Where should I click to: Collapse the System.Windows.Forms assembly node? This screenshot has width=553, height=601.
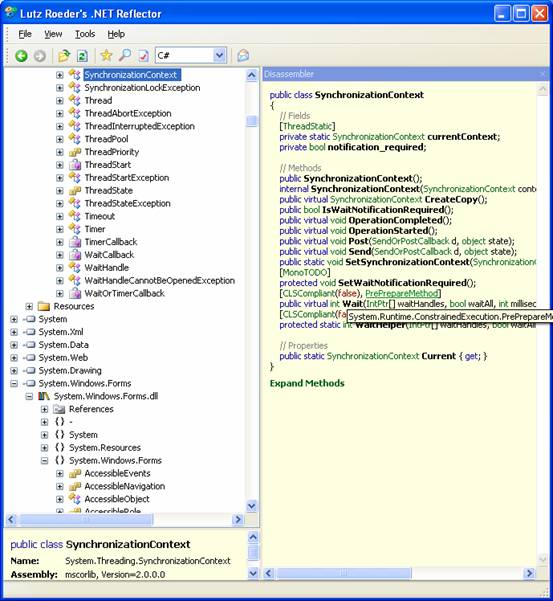pos(14,383)
